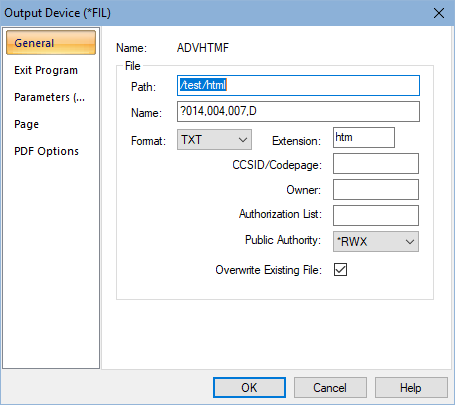This screenshot has height=405, width=455.
Task: Click the Extension field containing htm
Action: coord(364,137)
